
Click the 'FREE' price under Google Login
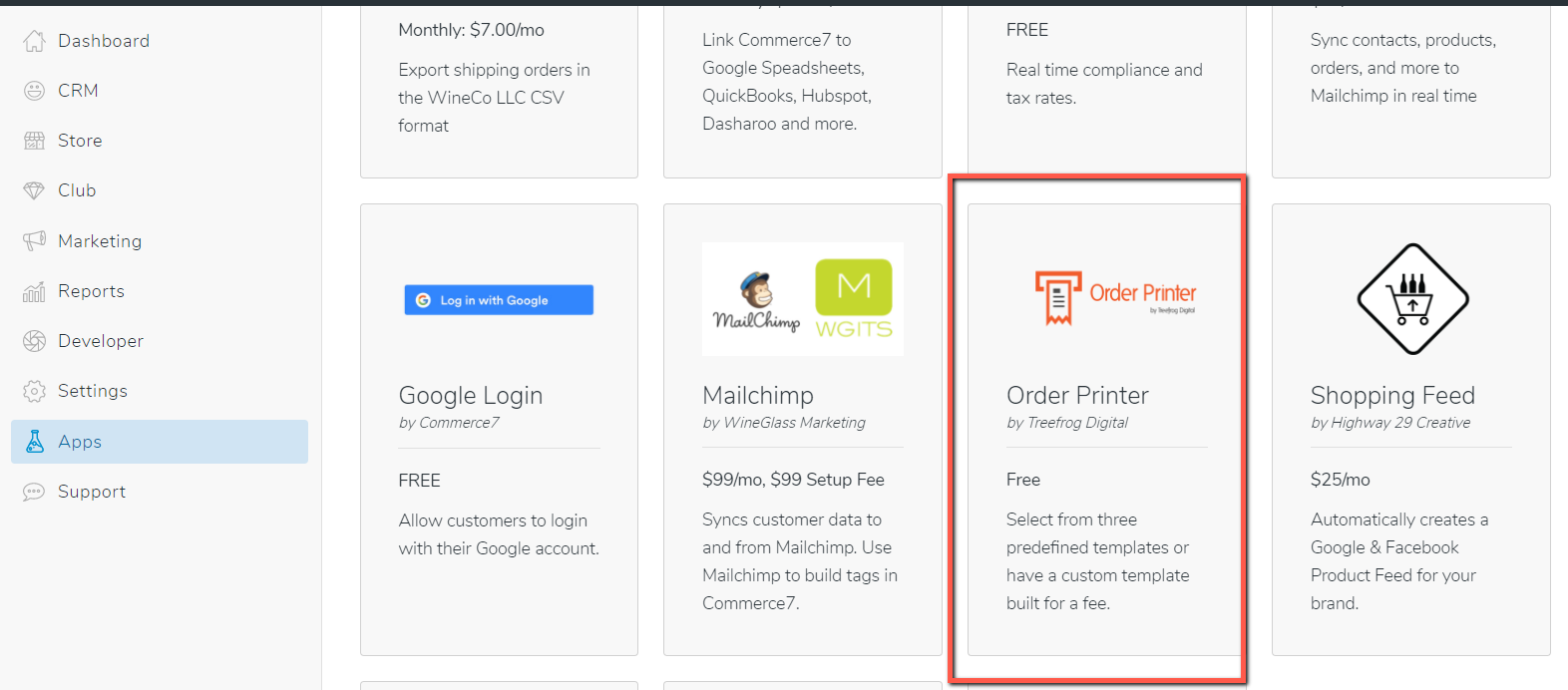[x=420, y=481]
